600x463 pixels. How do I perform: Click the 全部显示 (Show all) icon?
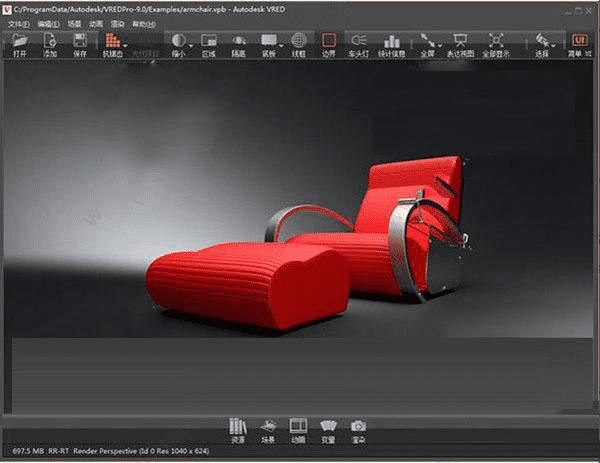497,42
